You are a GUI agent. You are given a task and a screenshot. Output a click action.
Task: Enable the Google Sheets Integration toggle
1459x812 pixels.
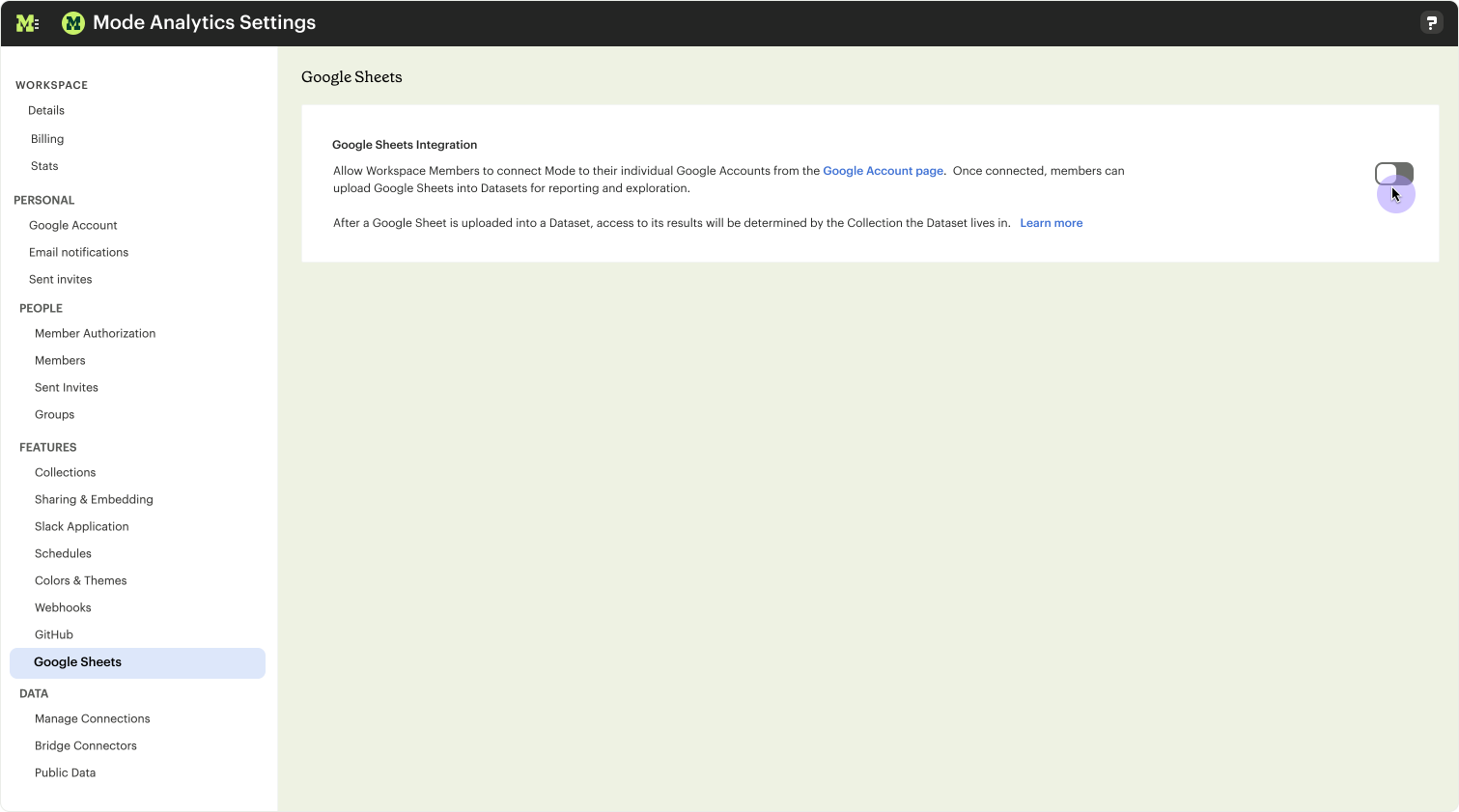click(1393, 174)
